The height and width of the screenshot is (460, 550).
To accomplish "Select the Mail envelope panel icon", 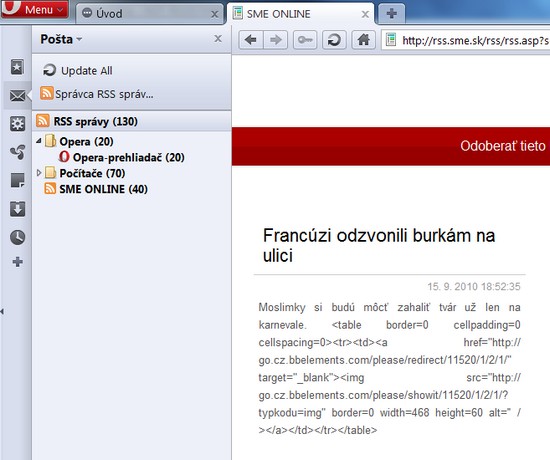I will [x=17, y=95].
